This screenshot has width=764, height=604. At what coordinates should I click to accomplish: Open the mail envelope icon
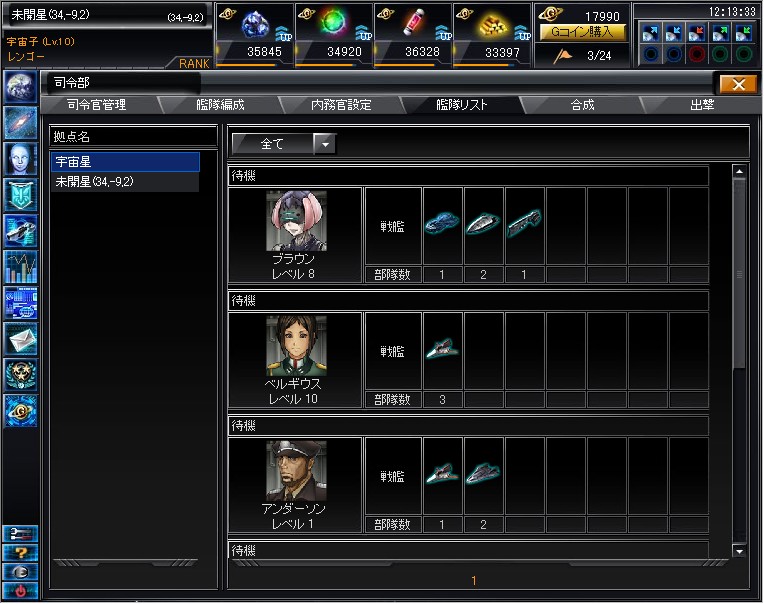click(20, 340)
